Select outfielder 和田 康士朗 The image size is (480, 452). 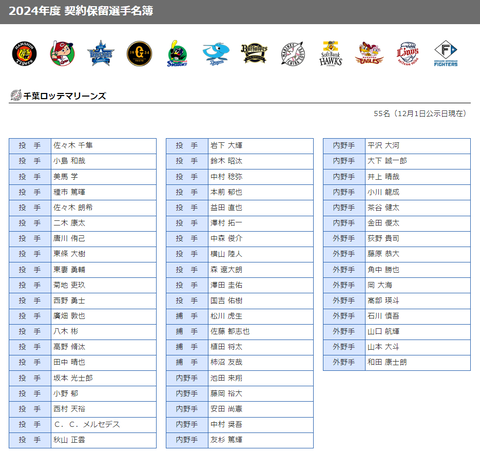pyautogui.click(x=387, y=362)
